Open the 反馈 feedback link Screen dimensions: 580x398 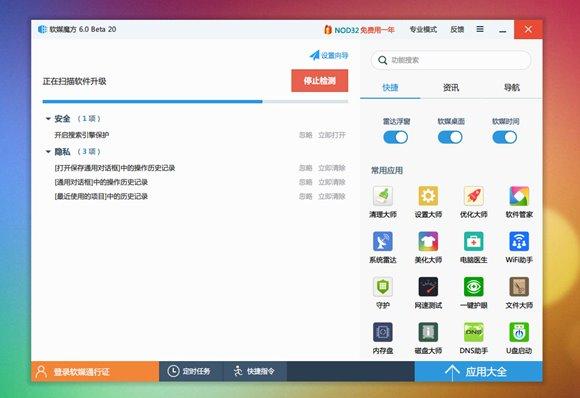pyautogui.click(x=457, y=30)
